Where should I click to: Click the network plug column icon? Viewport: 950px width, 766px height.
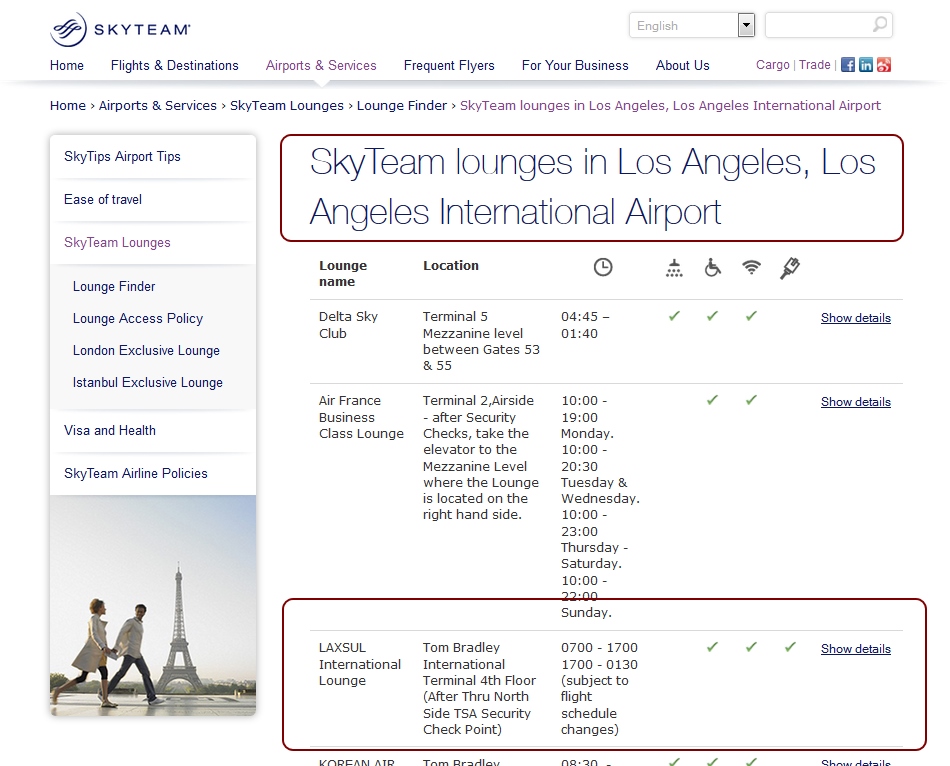(x=790, y=268)
